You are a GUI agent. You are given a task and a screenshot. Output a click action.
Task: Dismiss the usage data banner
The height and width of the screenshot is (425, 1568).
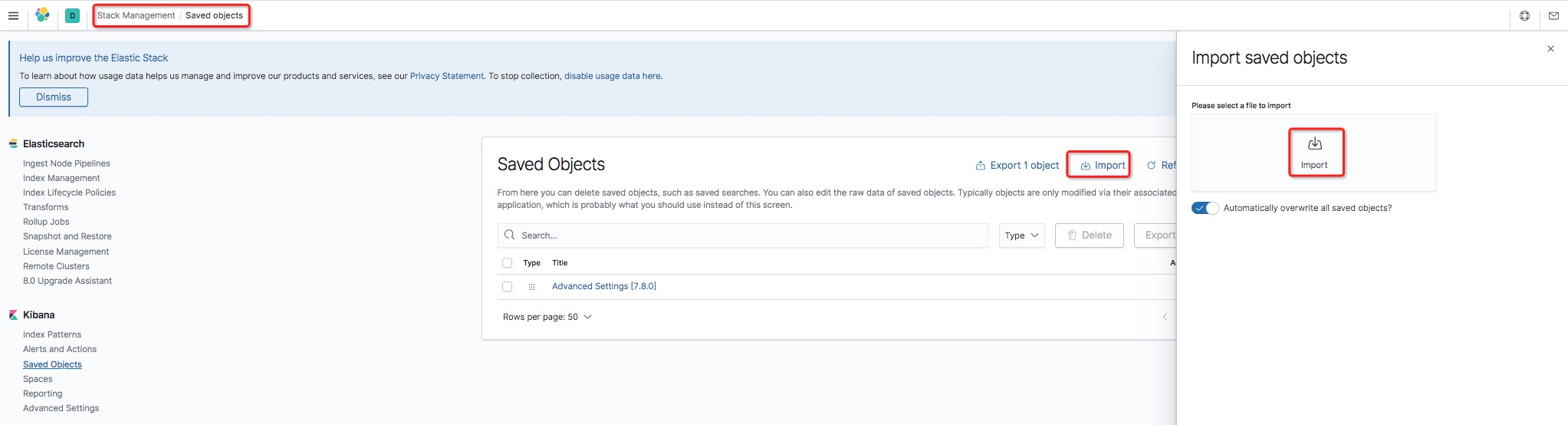click(x=54, y=97)
